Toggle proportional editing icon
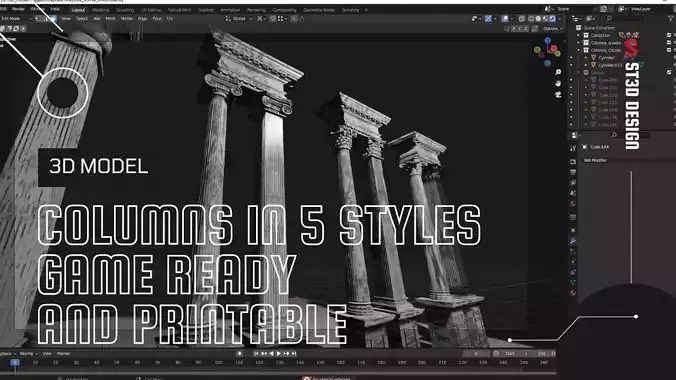The height and width of the screenshot is (380, 676). (294, 19)
